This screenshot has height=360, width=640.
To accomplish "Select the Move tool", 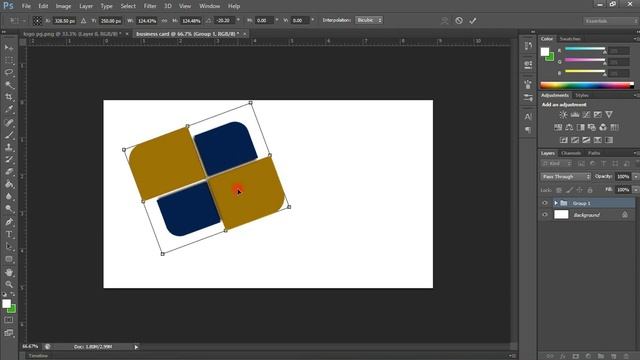I will pos(9,48).
